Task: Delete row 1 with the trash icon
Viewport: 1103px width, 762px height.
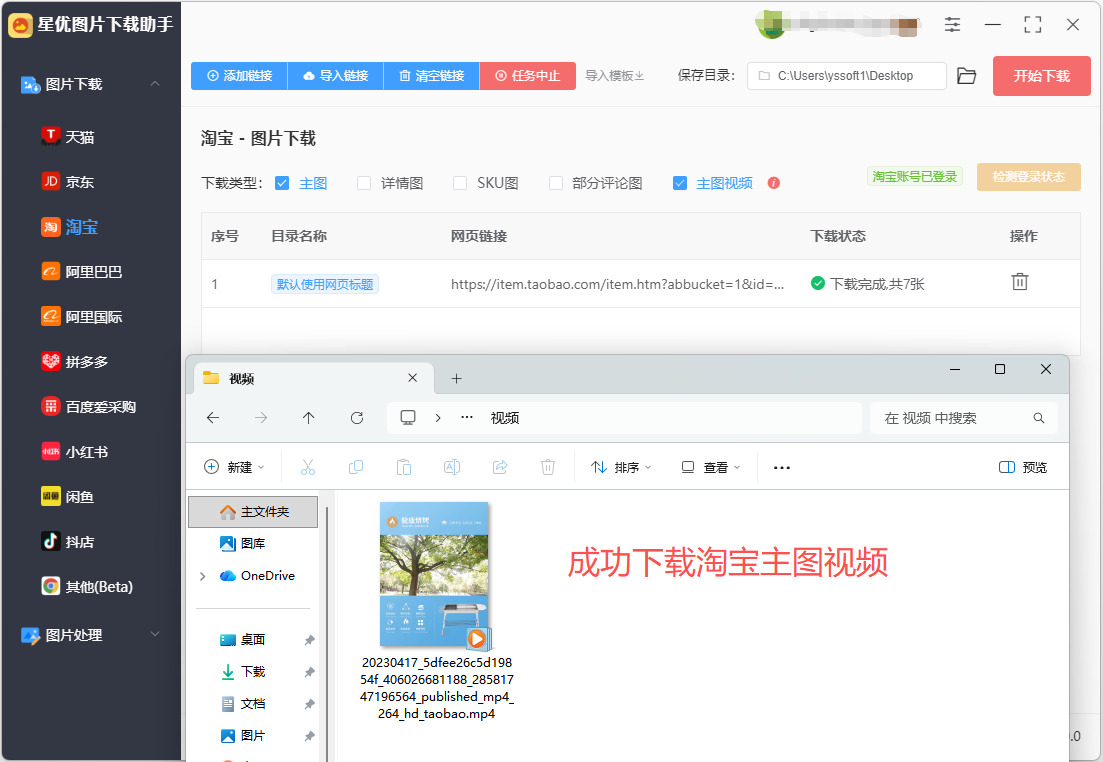Action: pos(1019,282)
